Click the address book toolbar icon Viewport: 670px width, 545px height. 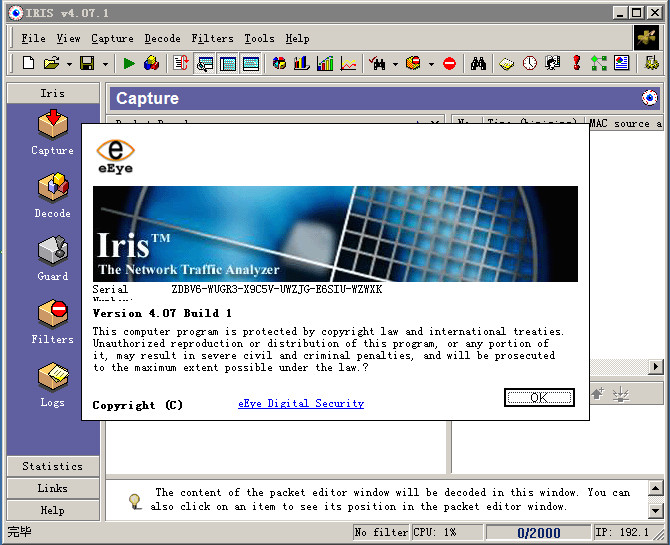(552, 63)
